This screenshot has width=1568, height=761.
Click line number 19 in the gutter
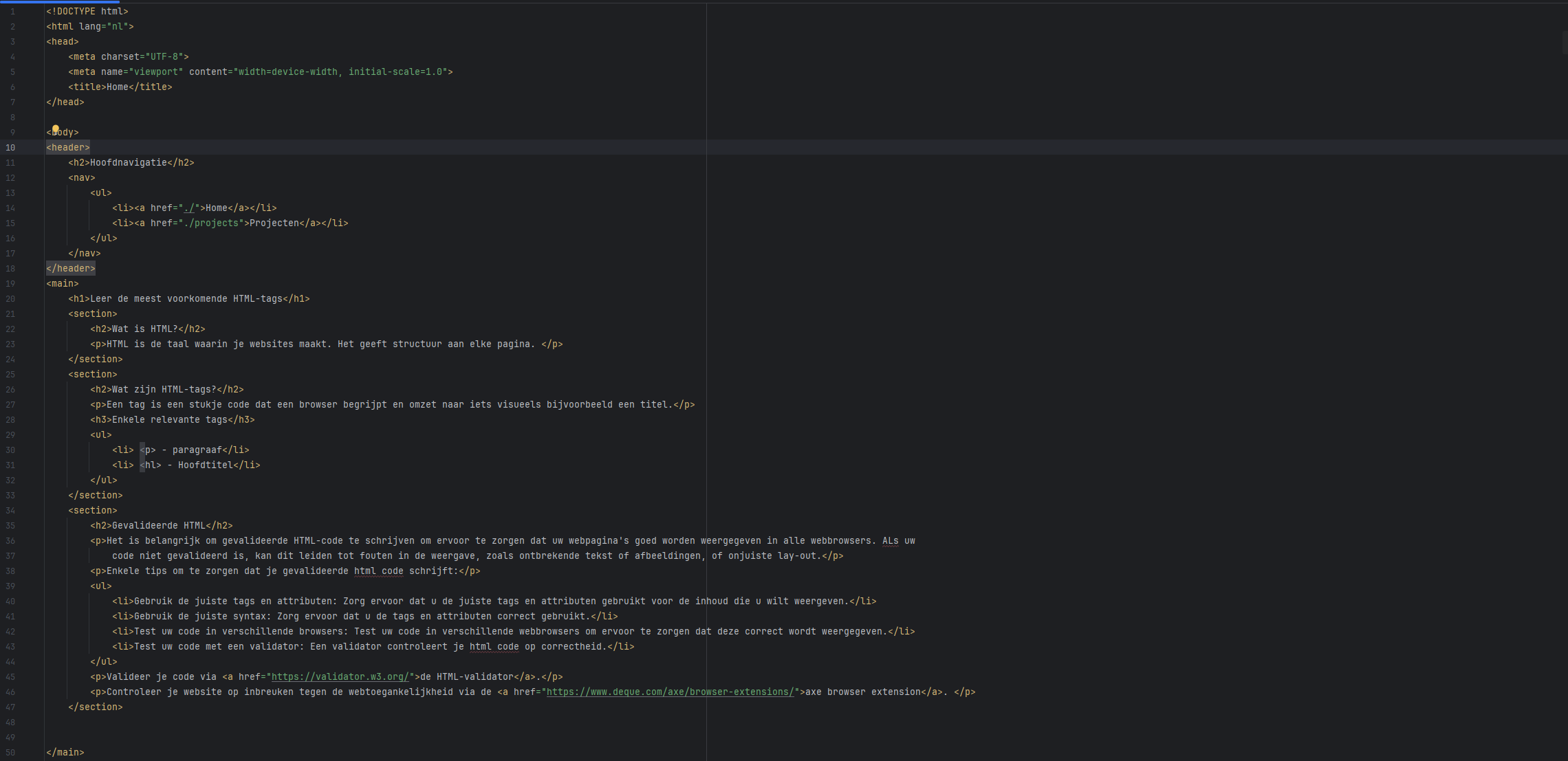tap(10, 284)
